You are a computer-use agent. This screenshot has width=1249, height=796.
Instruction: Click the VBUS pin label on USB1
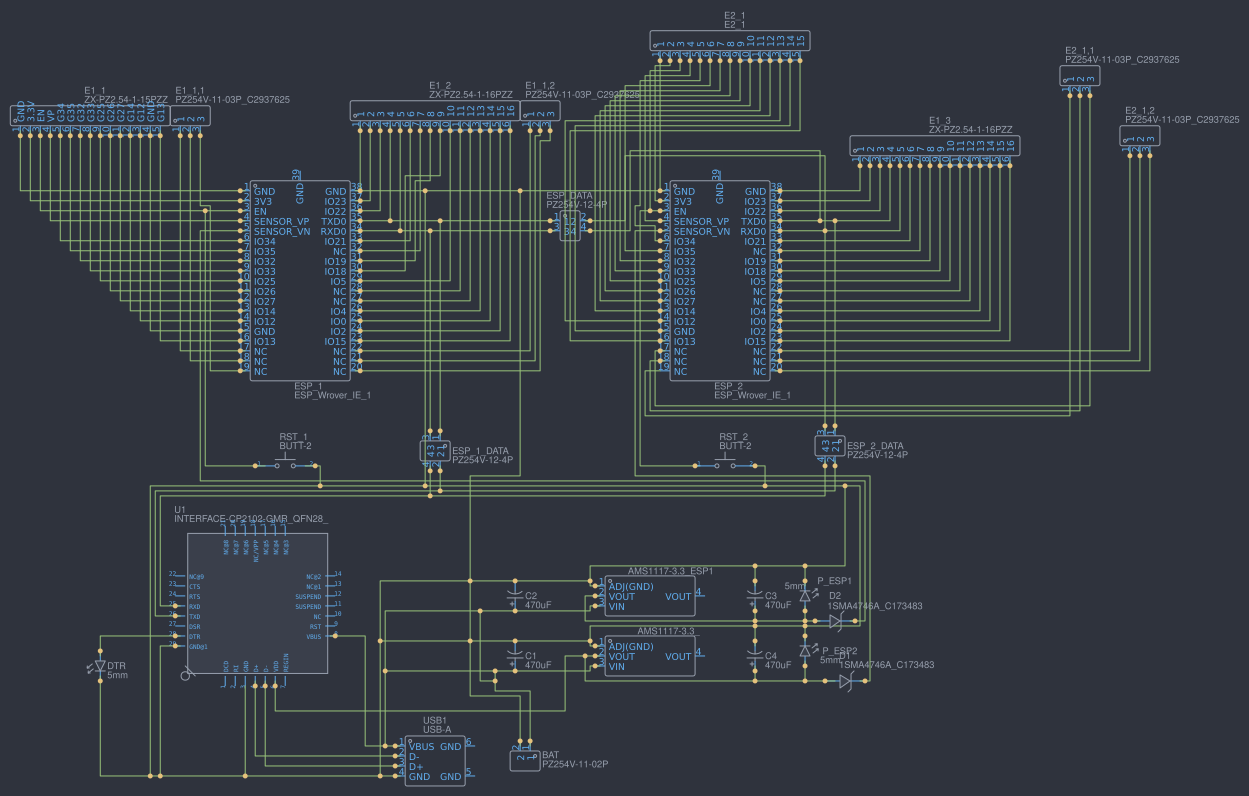[422, 746]
